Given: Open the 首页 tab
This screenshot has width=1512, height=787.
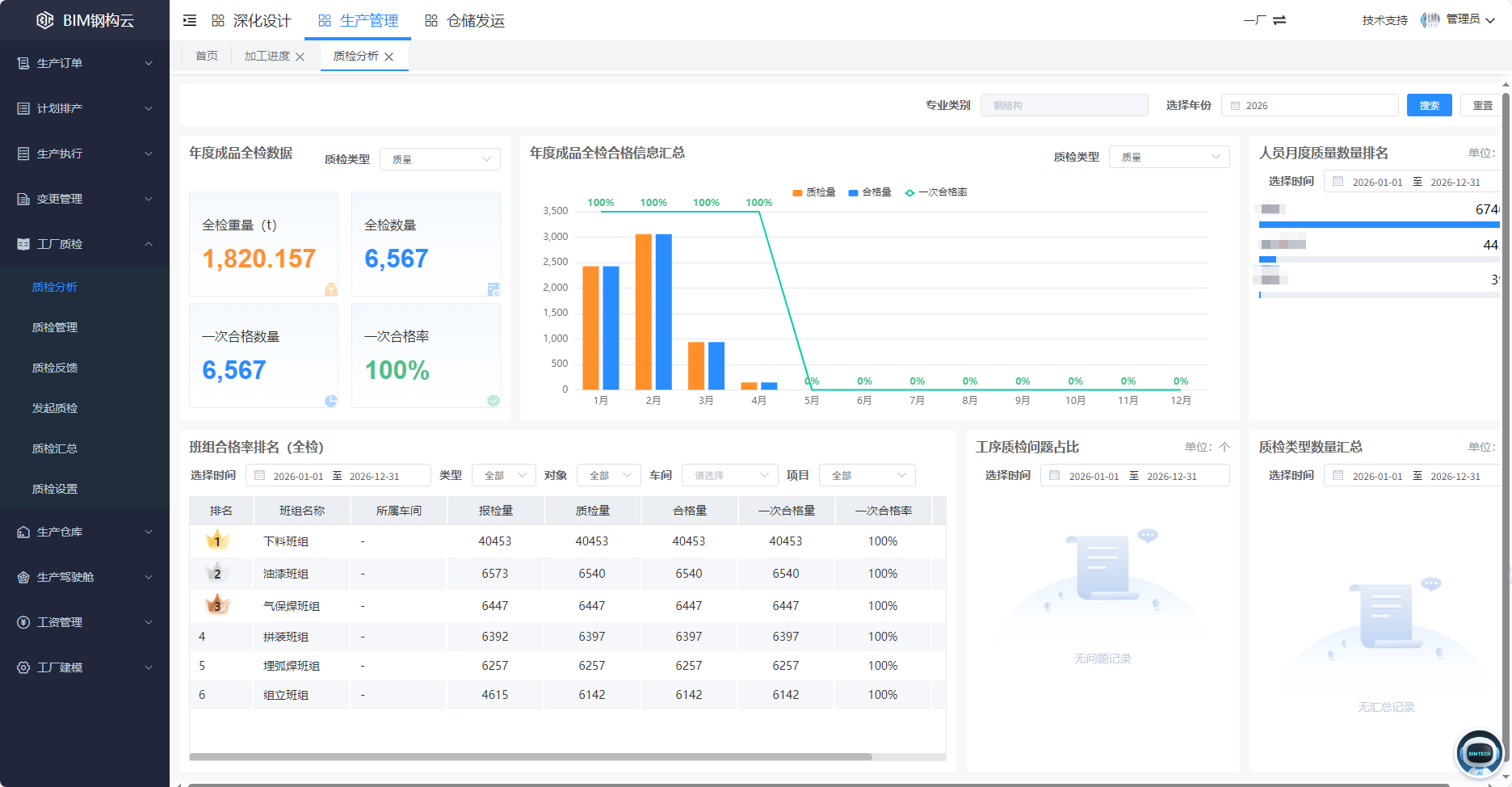Looking at the screenshot, I should 207,56.
